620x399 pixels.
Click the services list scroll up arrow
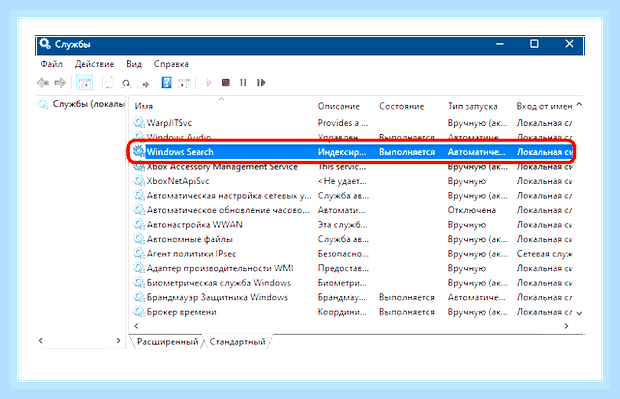pos(579,105)
